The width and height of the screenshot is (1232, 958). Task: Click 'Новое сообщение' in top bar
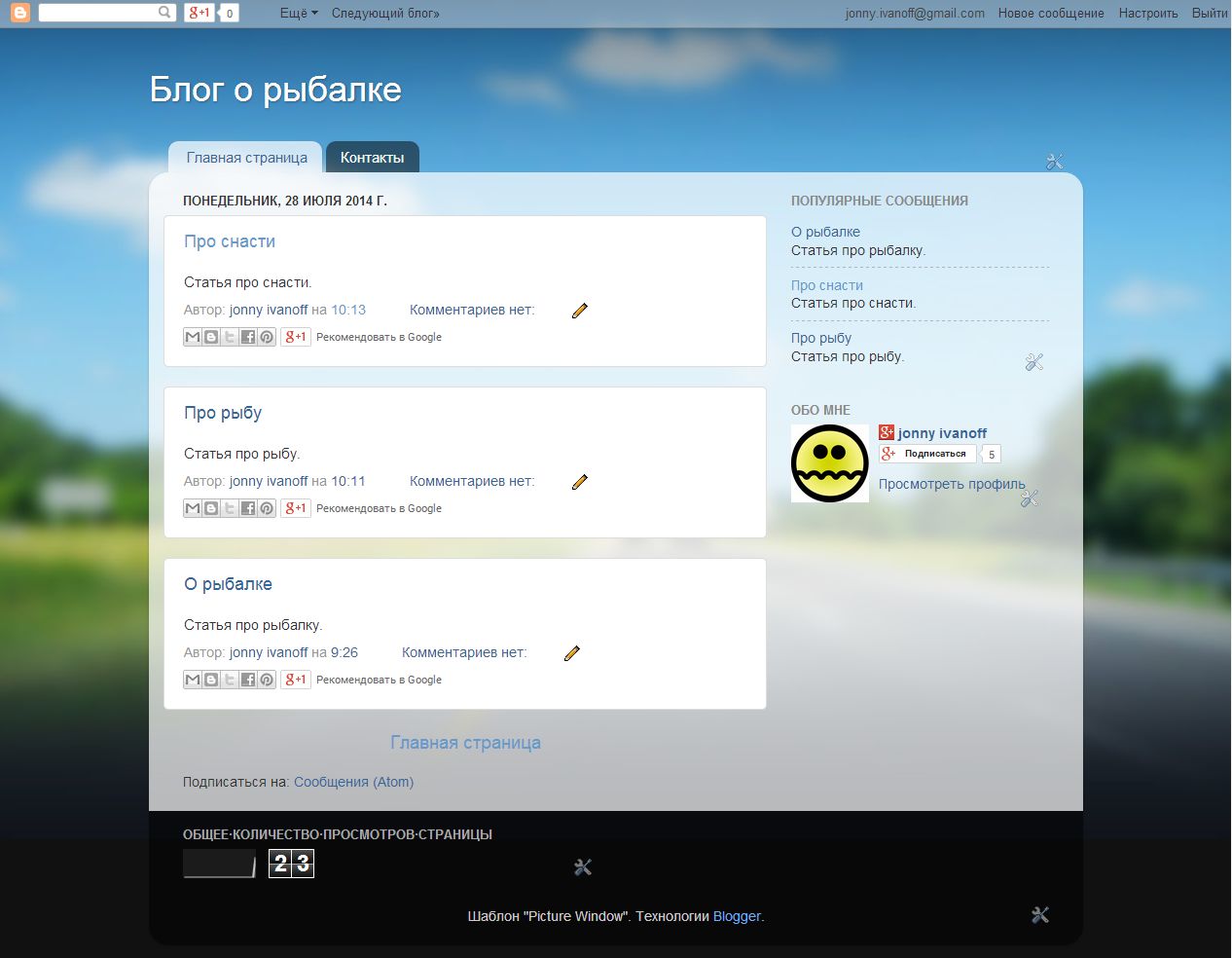(1050, 13)
